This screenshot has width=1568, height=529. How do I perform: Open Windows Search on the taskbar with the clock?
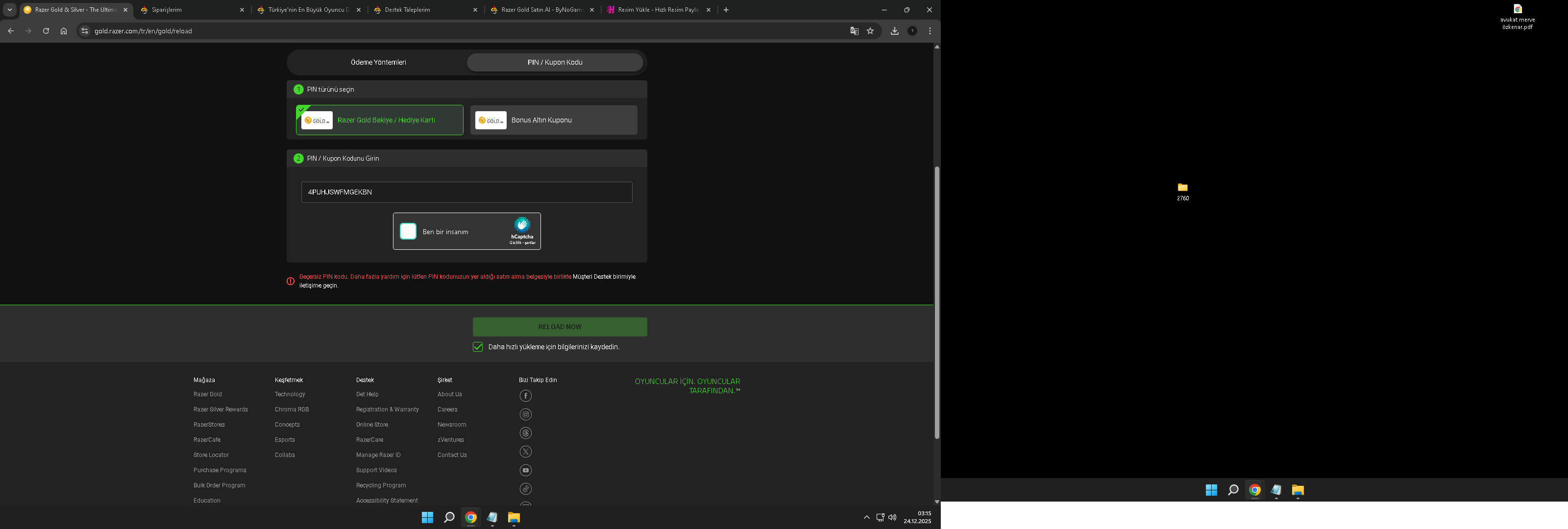[x=449, y=517]
